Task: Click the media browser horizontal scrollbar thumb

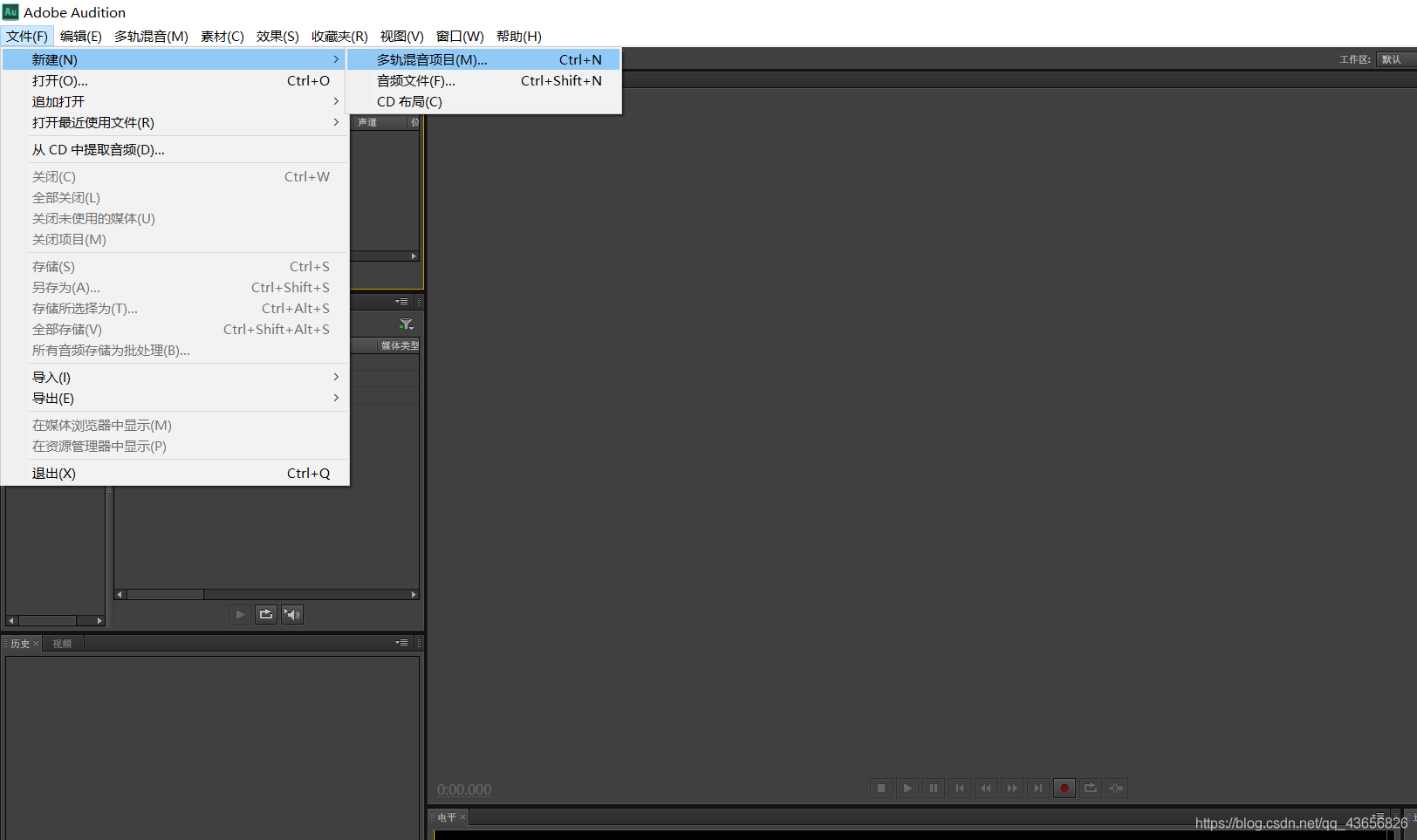Action: click(x=166, y=594)
